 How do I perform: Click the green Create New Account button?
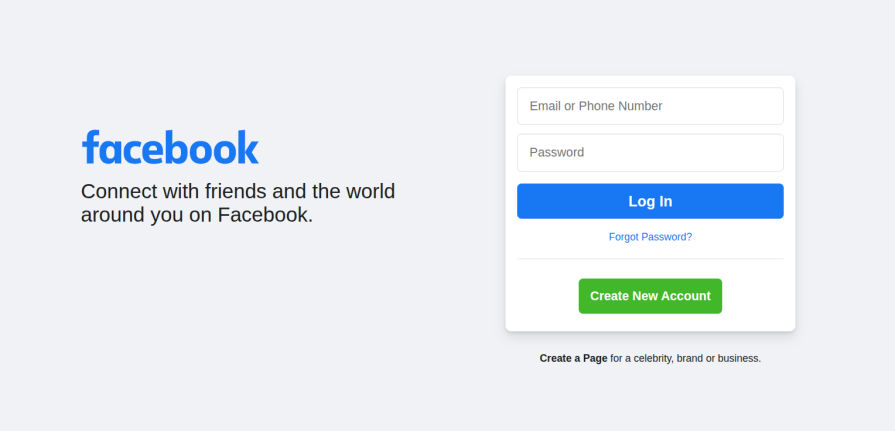click(x=650, y=296)
